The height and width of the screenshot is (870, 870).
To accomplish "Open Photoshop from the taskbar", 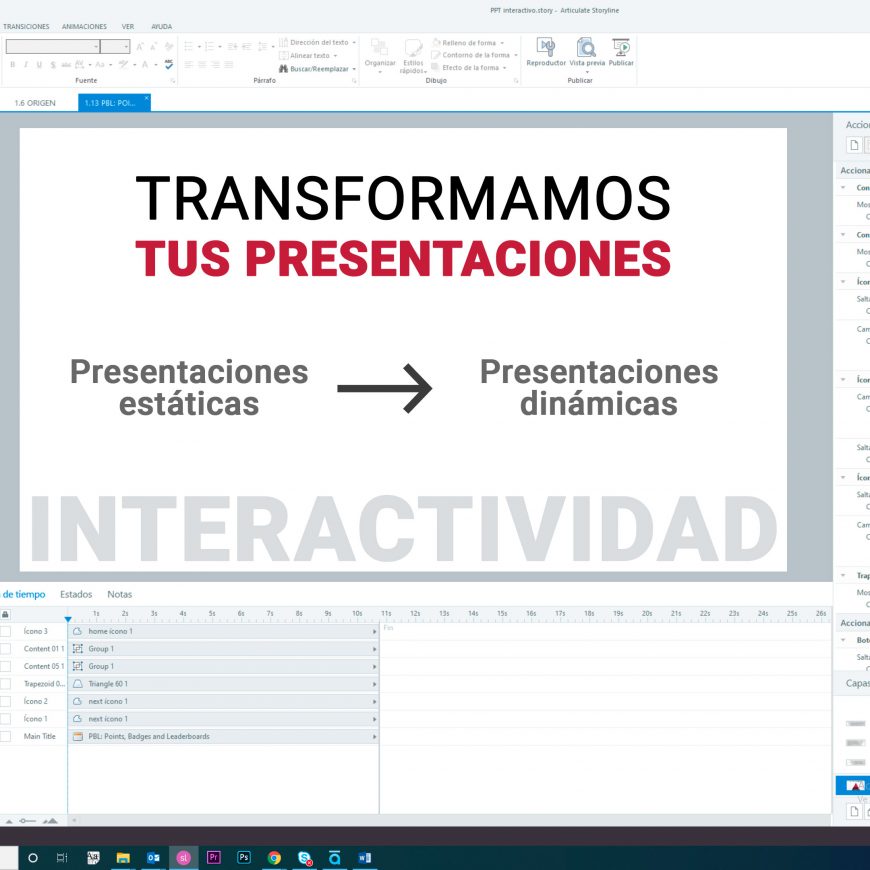I will pyautogui.click(x=243, y=858).
